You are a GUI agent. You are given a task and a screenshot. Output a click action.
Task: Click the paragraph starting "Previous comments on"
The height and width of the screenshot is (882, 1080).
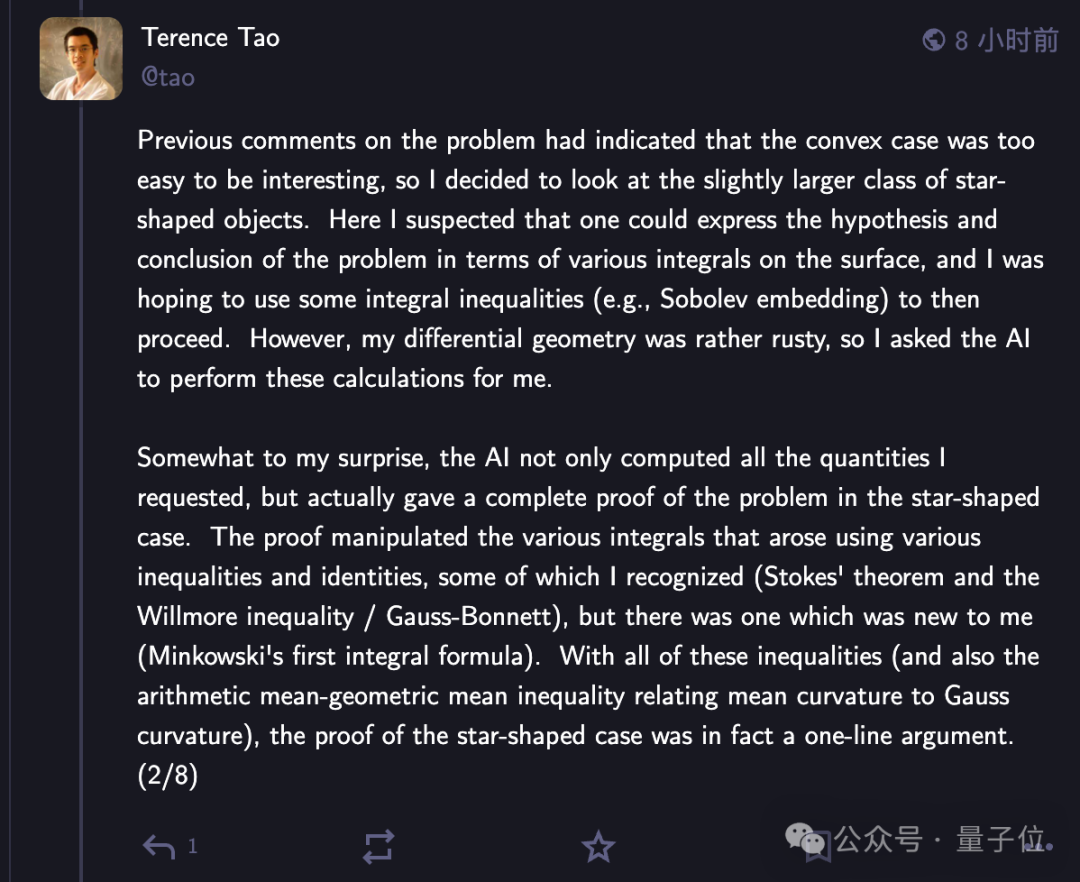pyautogui.click(x=590, y=259)
